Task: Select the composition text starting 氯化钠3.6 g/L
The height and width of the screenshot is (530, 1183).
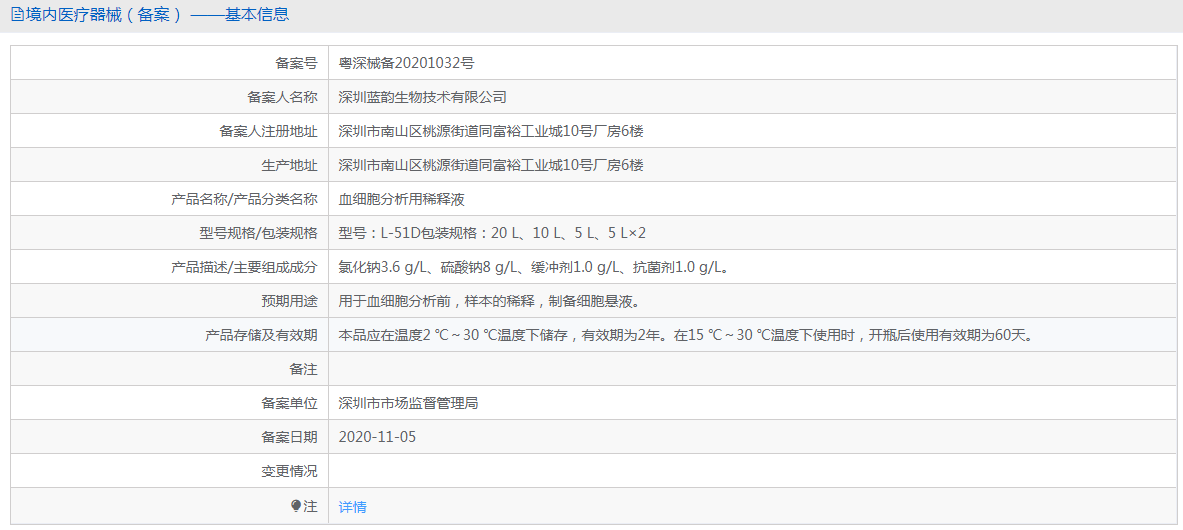Action: [533, 267]
